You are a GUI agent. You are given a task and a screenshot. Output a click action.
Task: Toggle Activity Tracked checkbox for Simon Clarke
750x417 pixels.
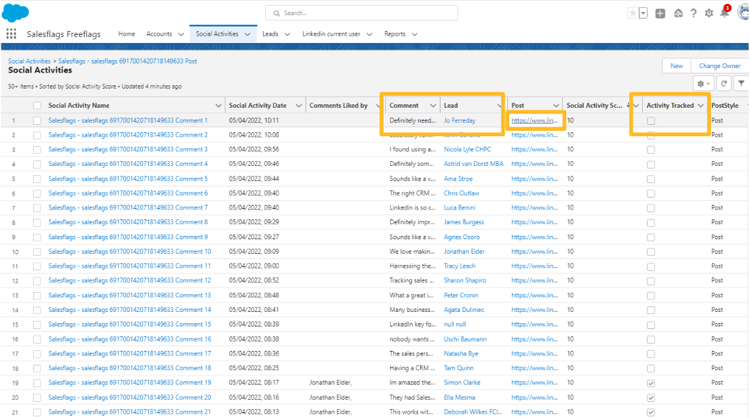[x=651, y=383]
